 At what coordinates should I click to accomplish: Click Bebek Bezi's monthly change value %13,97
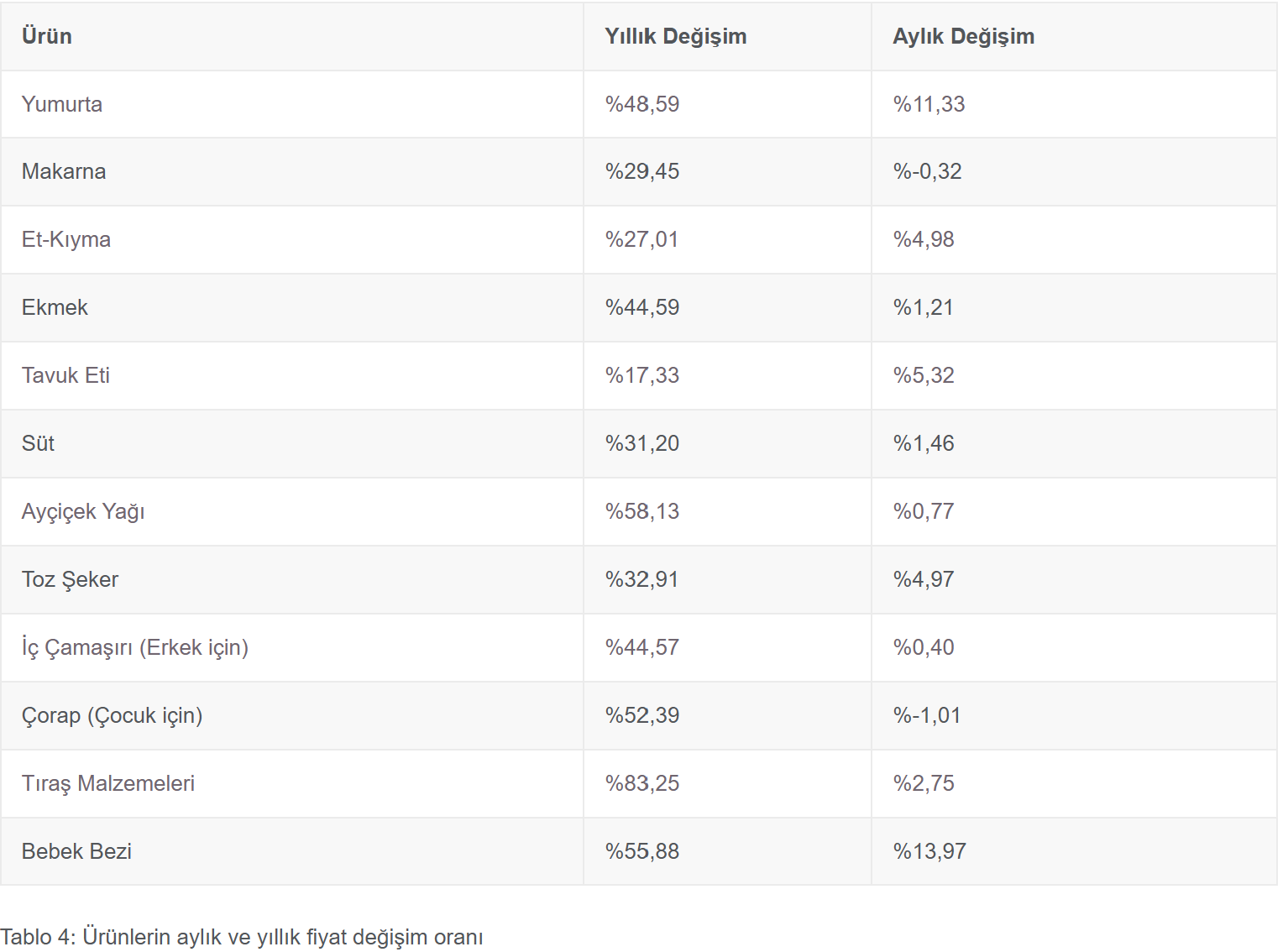point(929,851)
